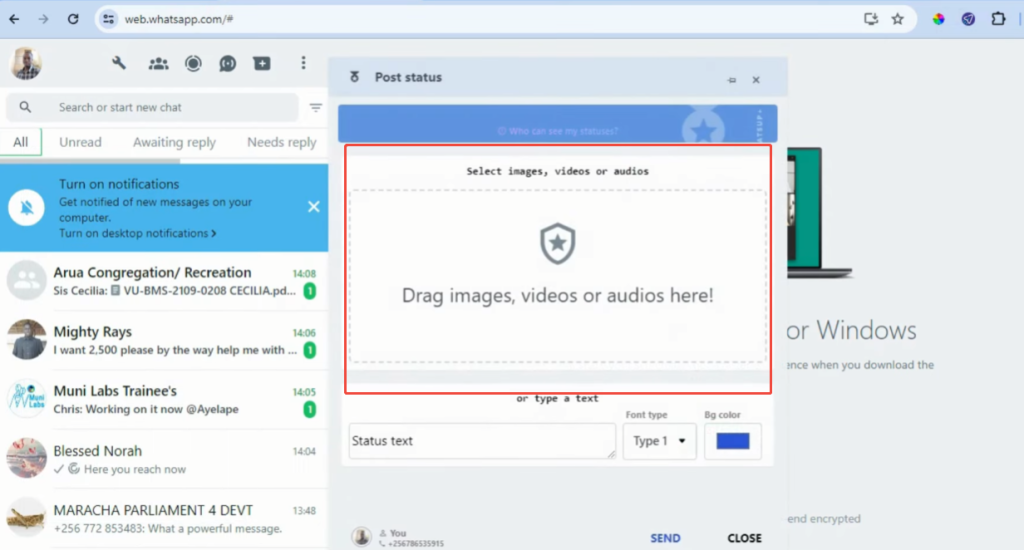The height and width of the screenshot is (550, 1024).
Task: Open the Channels icon in header
Action: [228, 63]
